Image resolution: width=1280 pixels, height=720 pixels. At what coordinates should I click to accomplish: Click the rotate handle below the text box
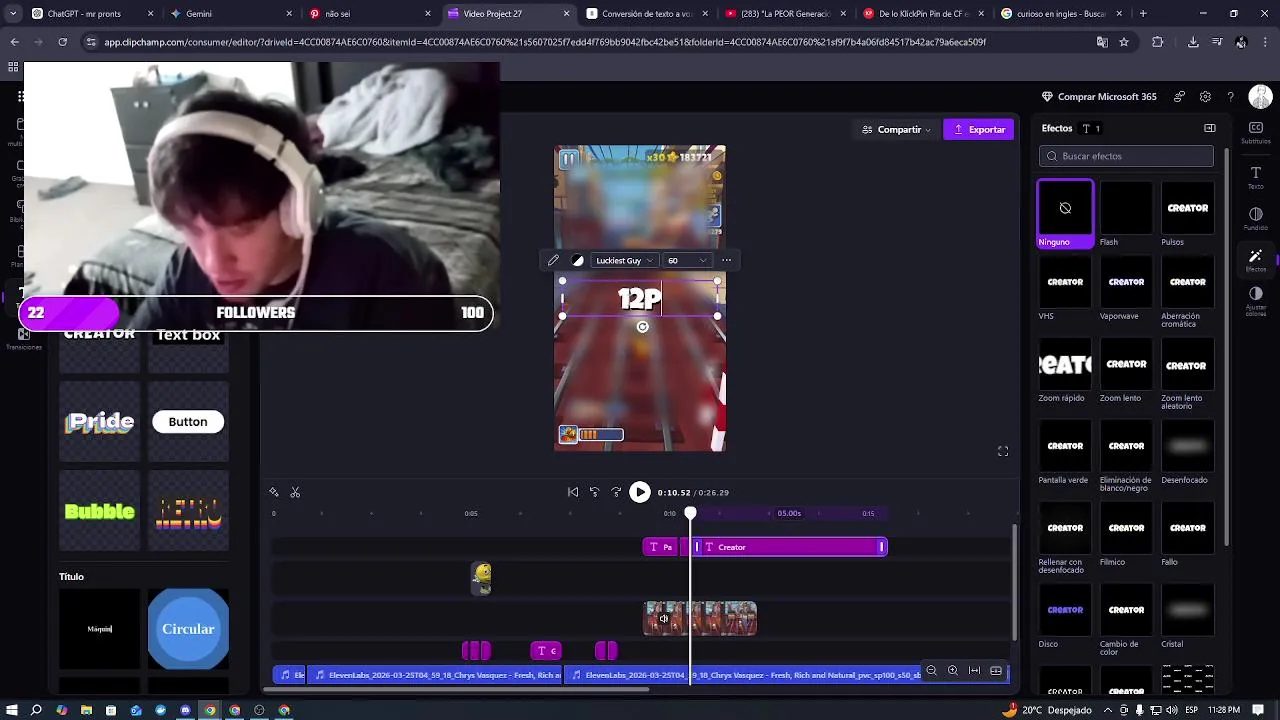click(x=642, y=327)
